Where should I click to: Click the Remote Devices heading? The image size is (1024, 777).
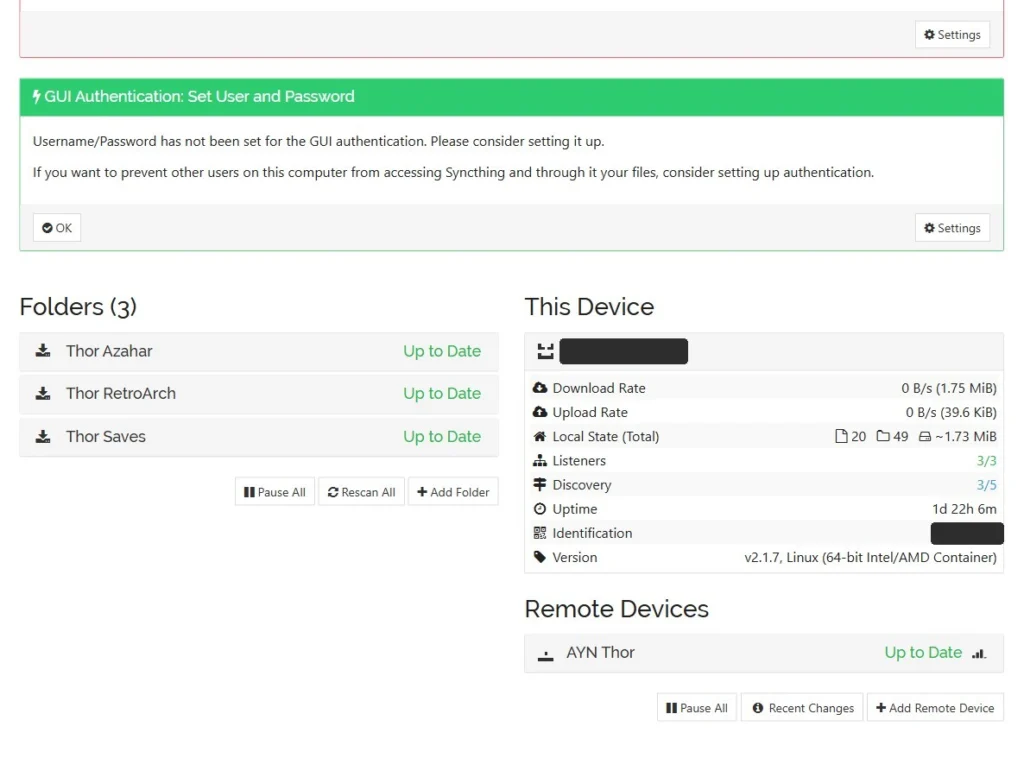(x=616, y=609)
